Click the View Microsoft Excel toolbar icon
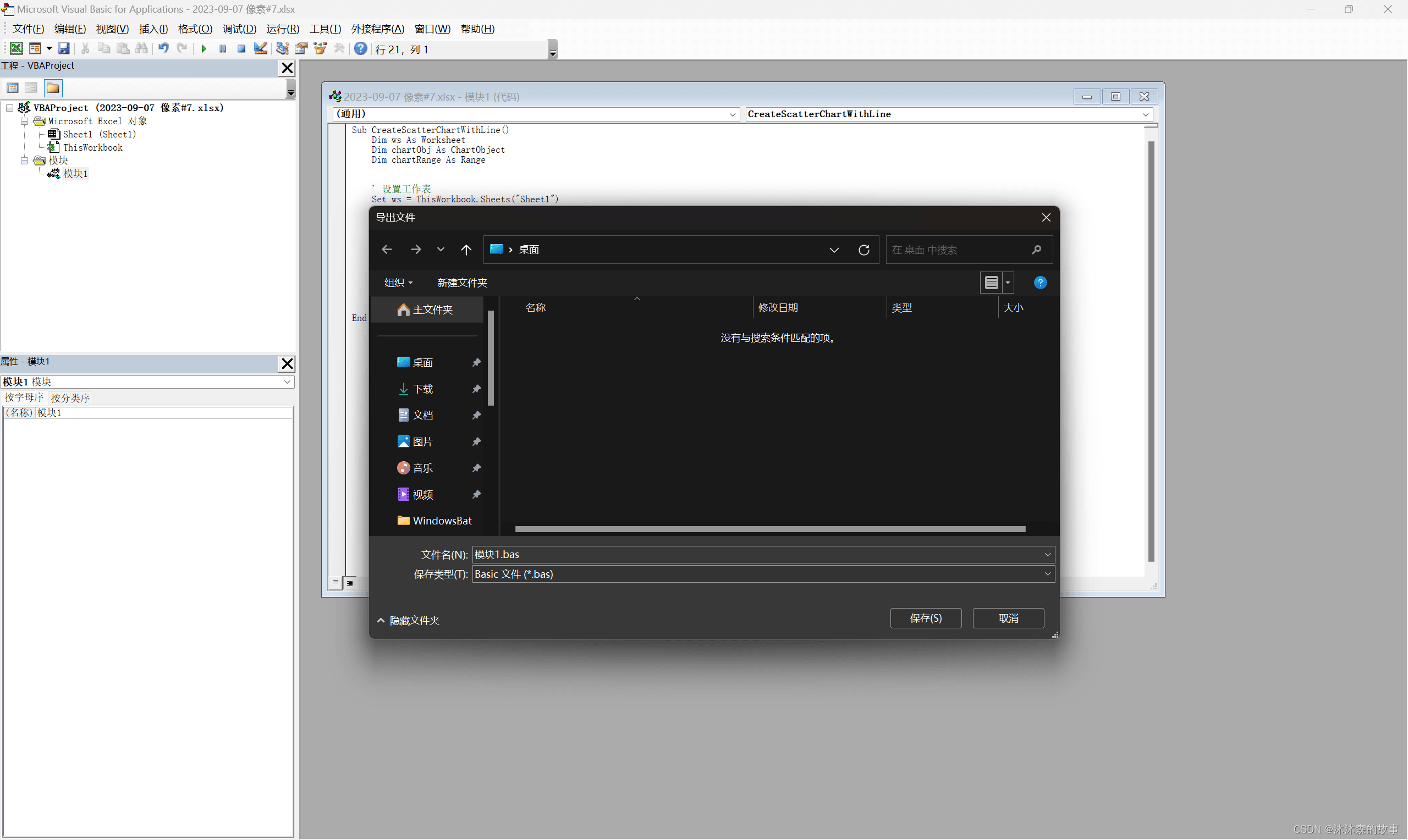Viewport: 1408px width, 840px height. pyautogui.click(x=16, y=49)
